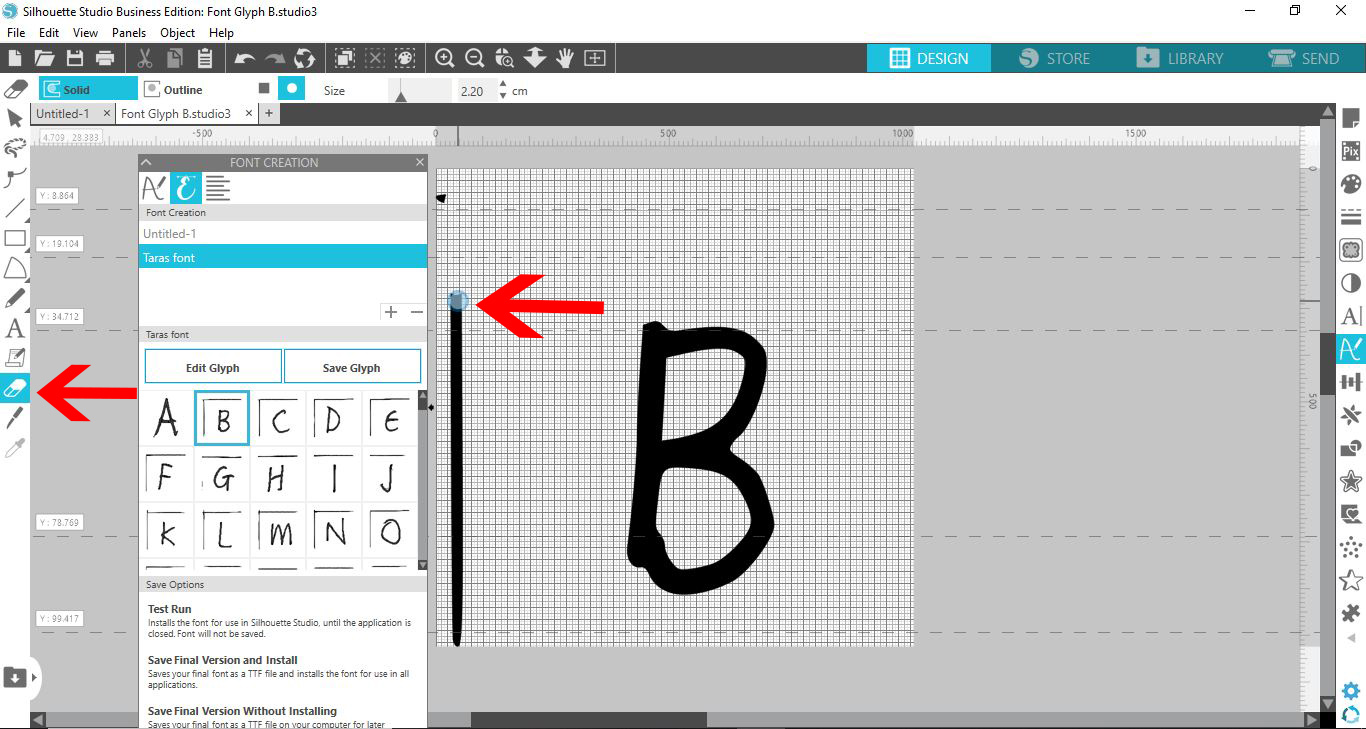Image resolution: width=1366 pixels, height=729 pixels.
Task: Open the Edit menu
Action: click(x=49, y=32)
